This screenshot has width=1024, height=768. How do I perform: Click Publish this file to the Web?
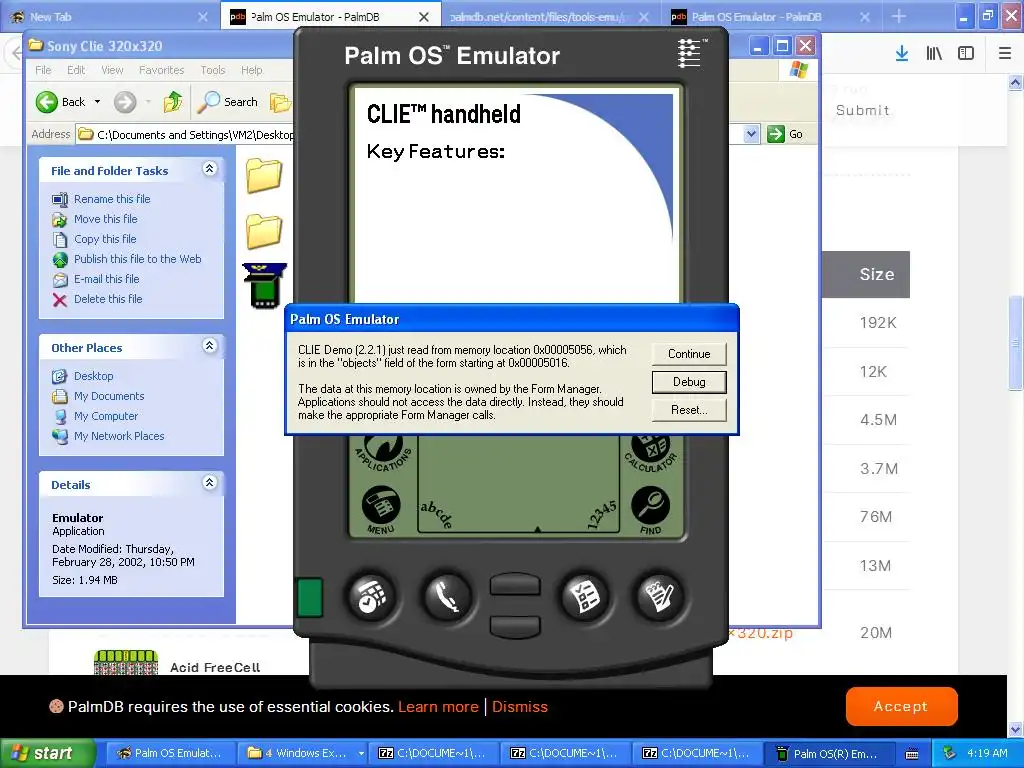137,259
